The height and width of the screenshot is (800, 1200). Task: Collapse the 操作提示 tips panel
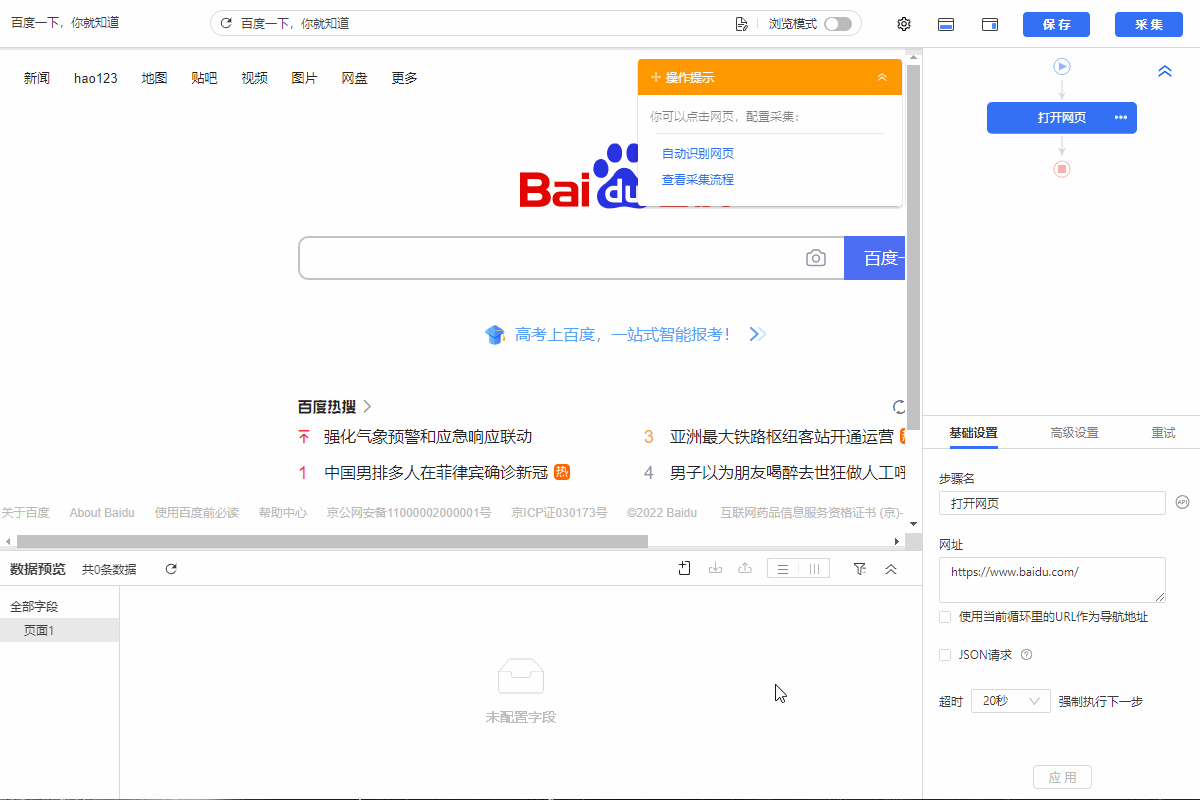tap(882, 77)
